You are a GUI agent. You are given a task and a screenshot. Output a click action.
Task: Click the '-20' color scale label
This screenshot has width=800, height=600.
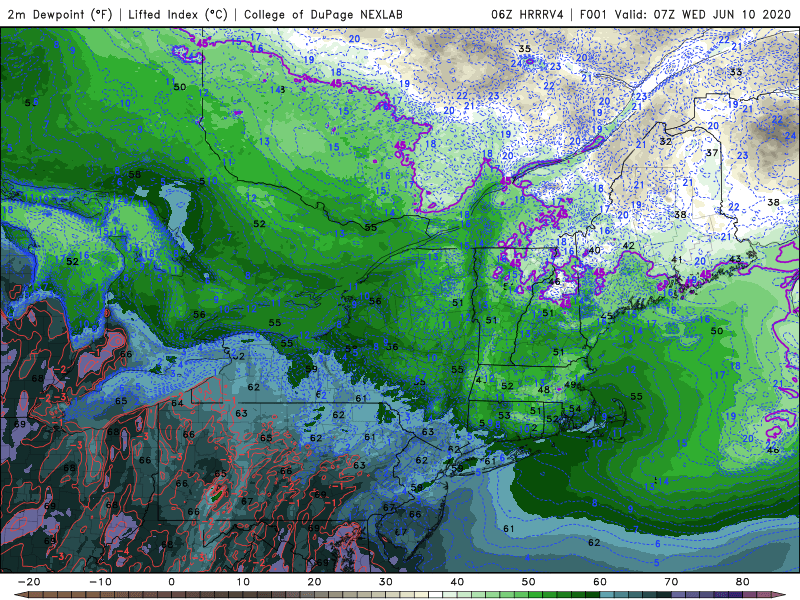29,582
